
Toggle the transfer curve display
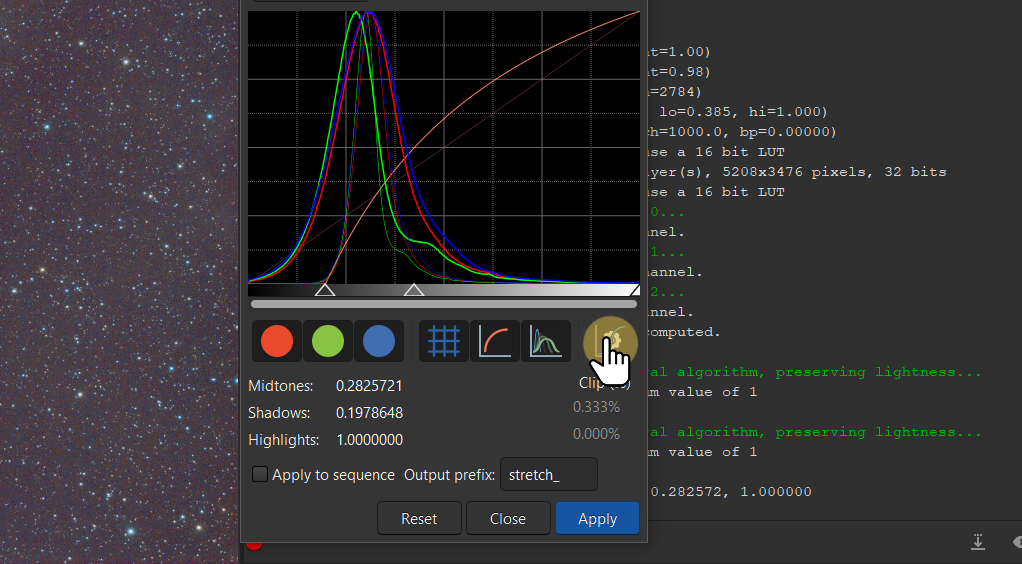click(494, 341)
